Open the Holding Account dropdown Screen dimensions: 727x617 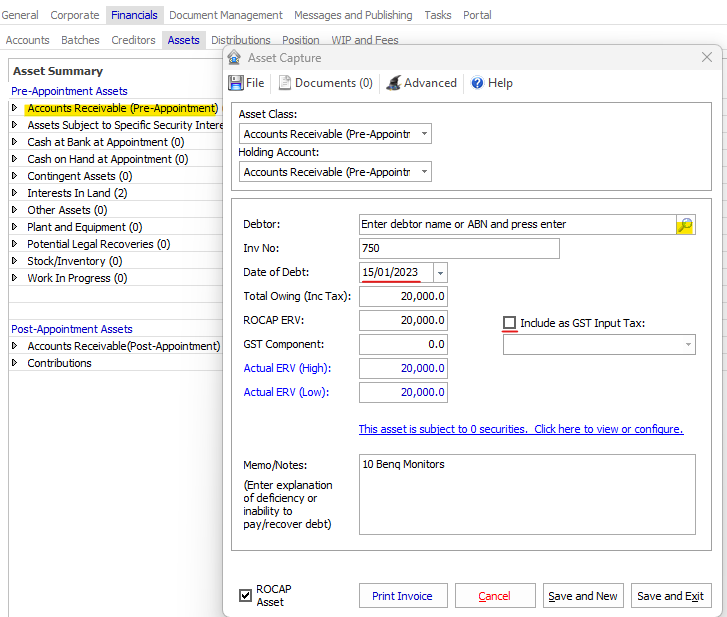point(425,172)
